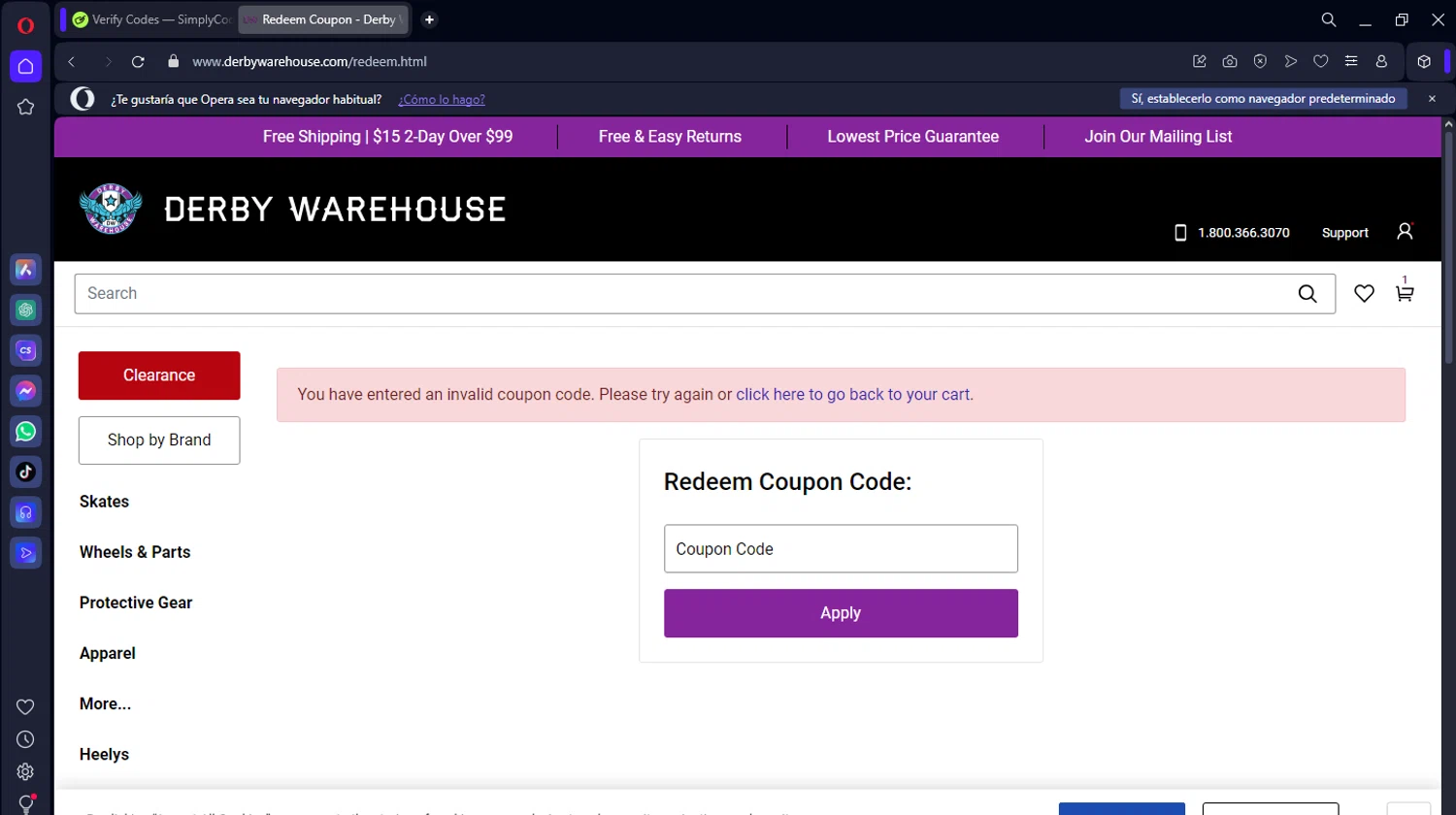Open the Support link
The image size is (1456, 815).
pos(1344,233)
